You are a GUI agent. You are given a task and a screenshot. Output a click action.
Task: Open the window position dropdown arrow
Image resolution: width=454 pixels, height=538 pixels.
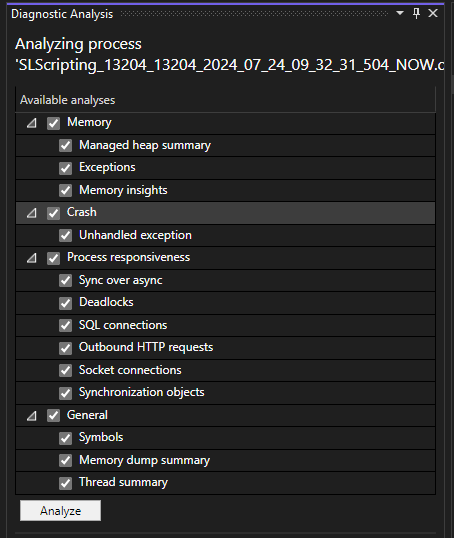pos(400,13)
